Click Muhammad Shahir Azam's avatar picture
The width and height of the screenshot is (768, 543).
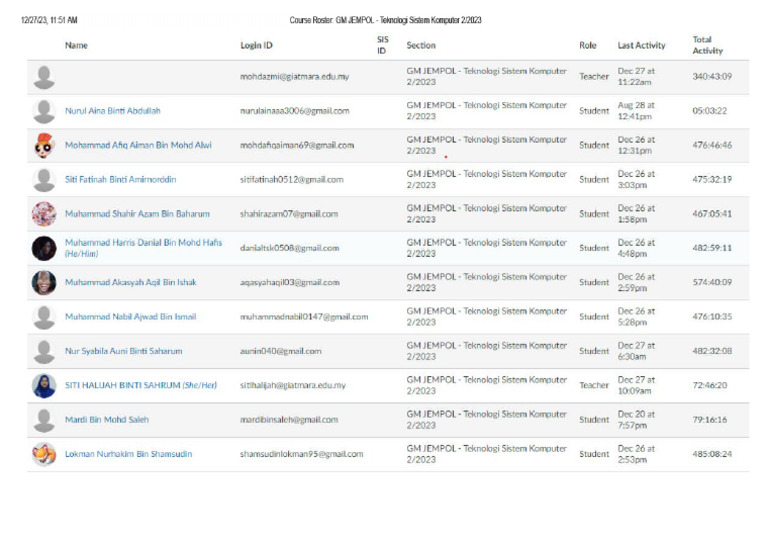point(44,214)
